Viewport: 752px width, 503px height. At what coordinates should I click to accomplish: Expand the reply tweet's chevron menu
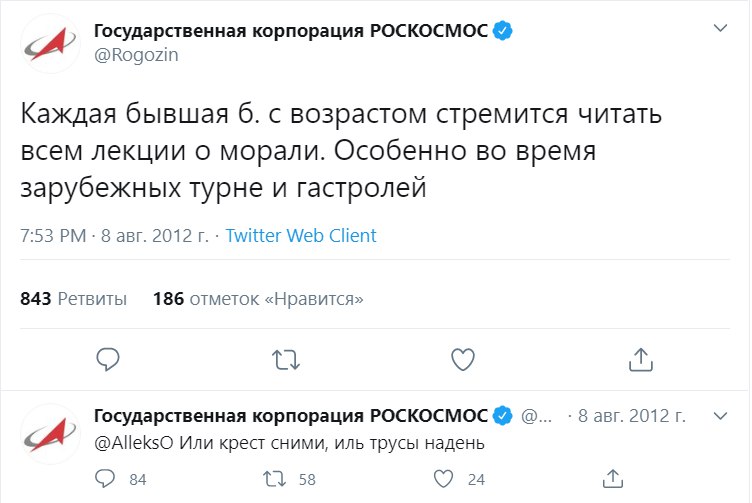click(x=720, y=416)
